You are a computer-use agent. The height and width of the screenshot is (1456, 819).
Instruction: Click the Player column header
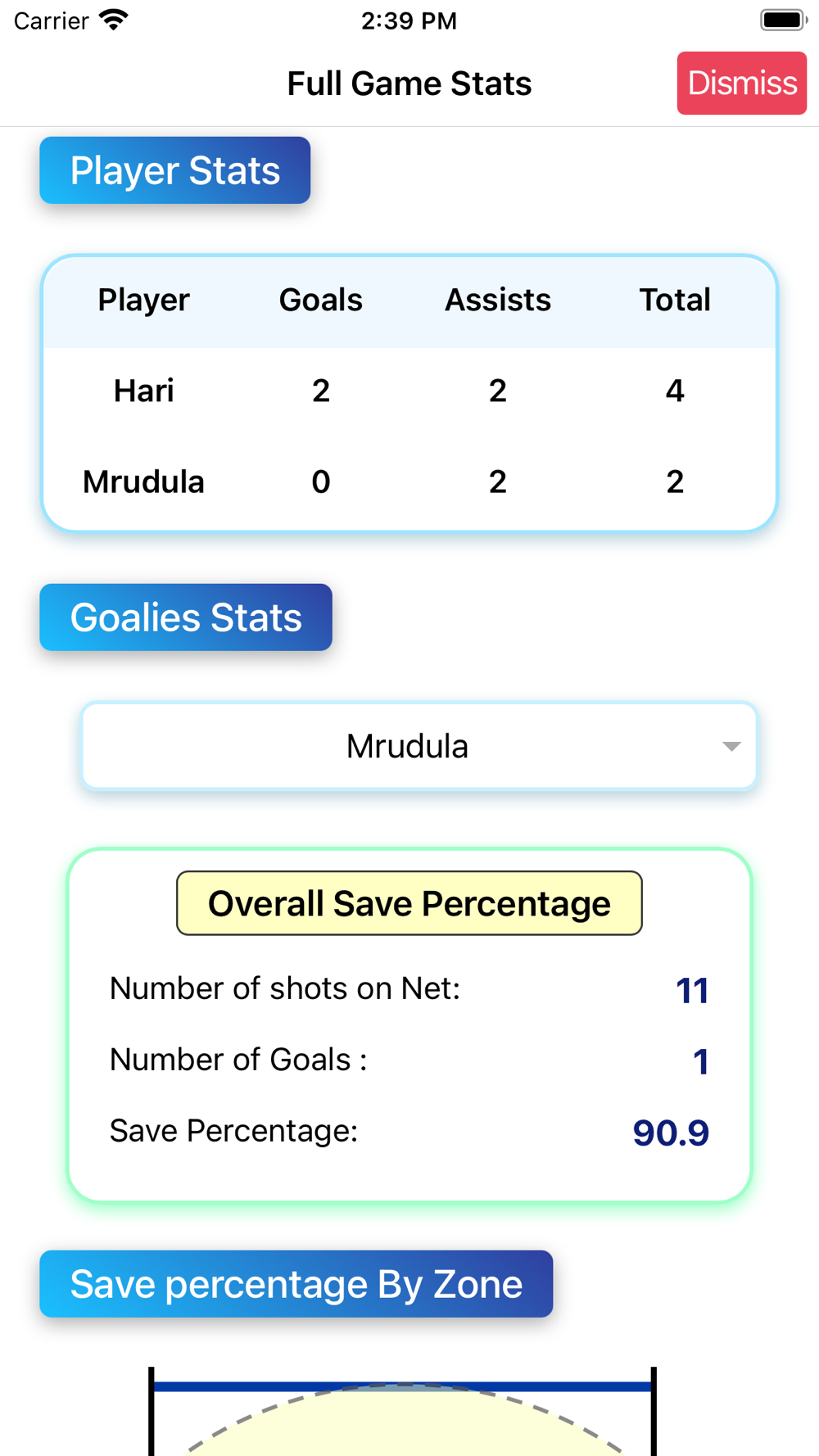(x=144, y=300)
